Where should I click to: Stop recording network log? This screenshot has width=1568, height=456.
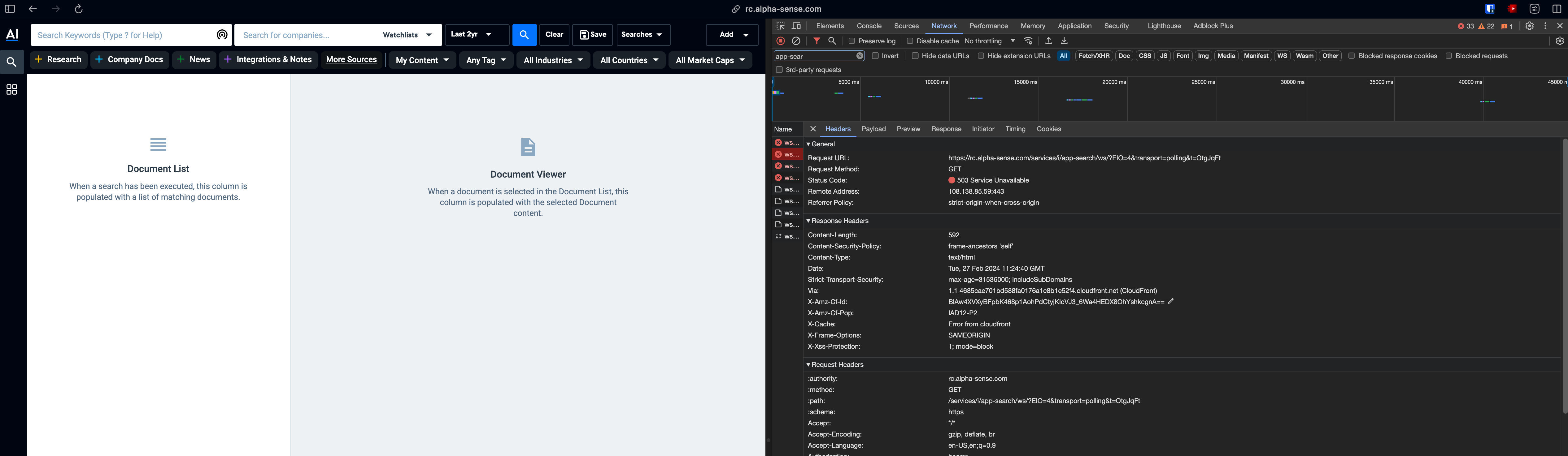(x=780, y=41)
